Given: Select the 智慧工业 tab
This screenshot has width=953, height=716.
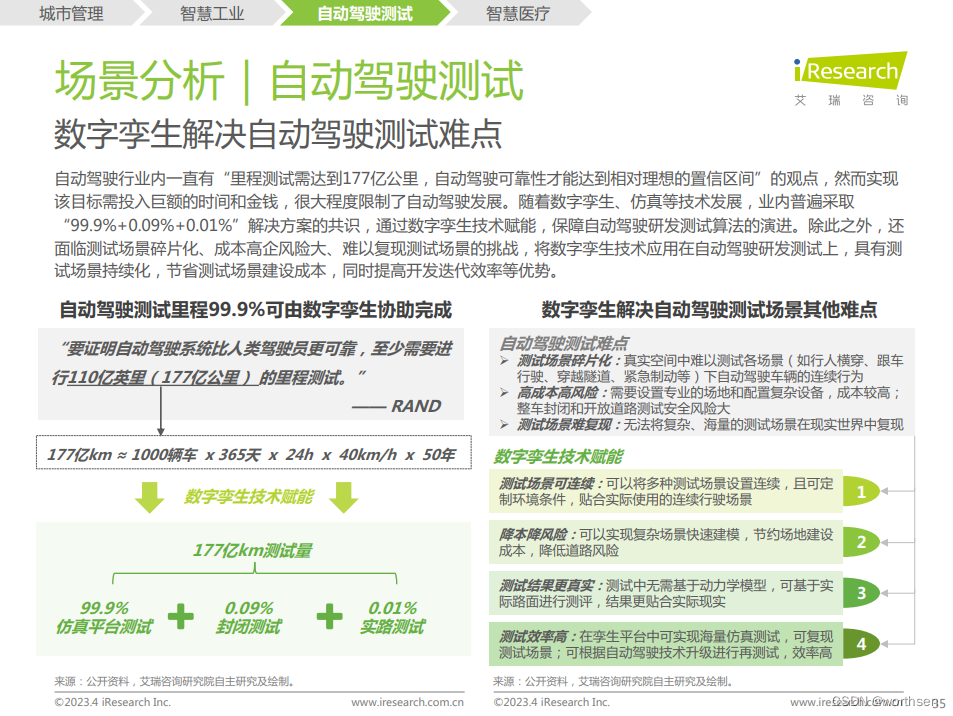Looking at the screenshot, I should click(x=212, y=13).
